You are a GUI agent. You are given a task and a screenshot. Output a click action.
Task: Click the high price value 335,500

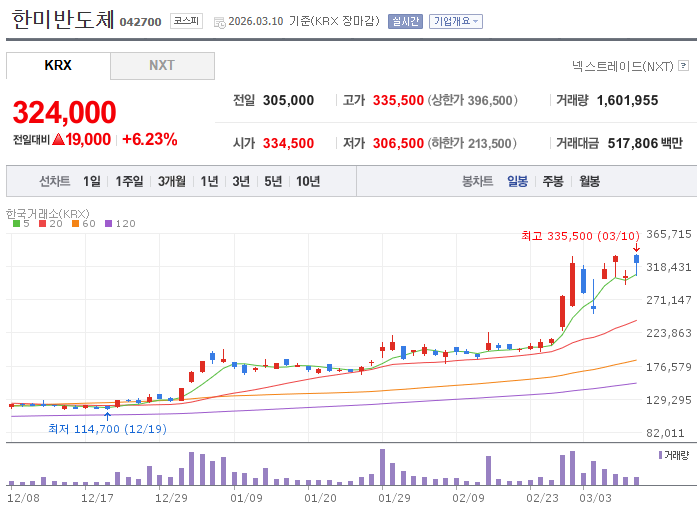(x=398, y=100)
